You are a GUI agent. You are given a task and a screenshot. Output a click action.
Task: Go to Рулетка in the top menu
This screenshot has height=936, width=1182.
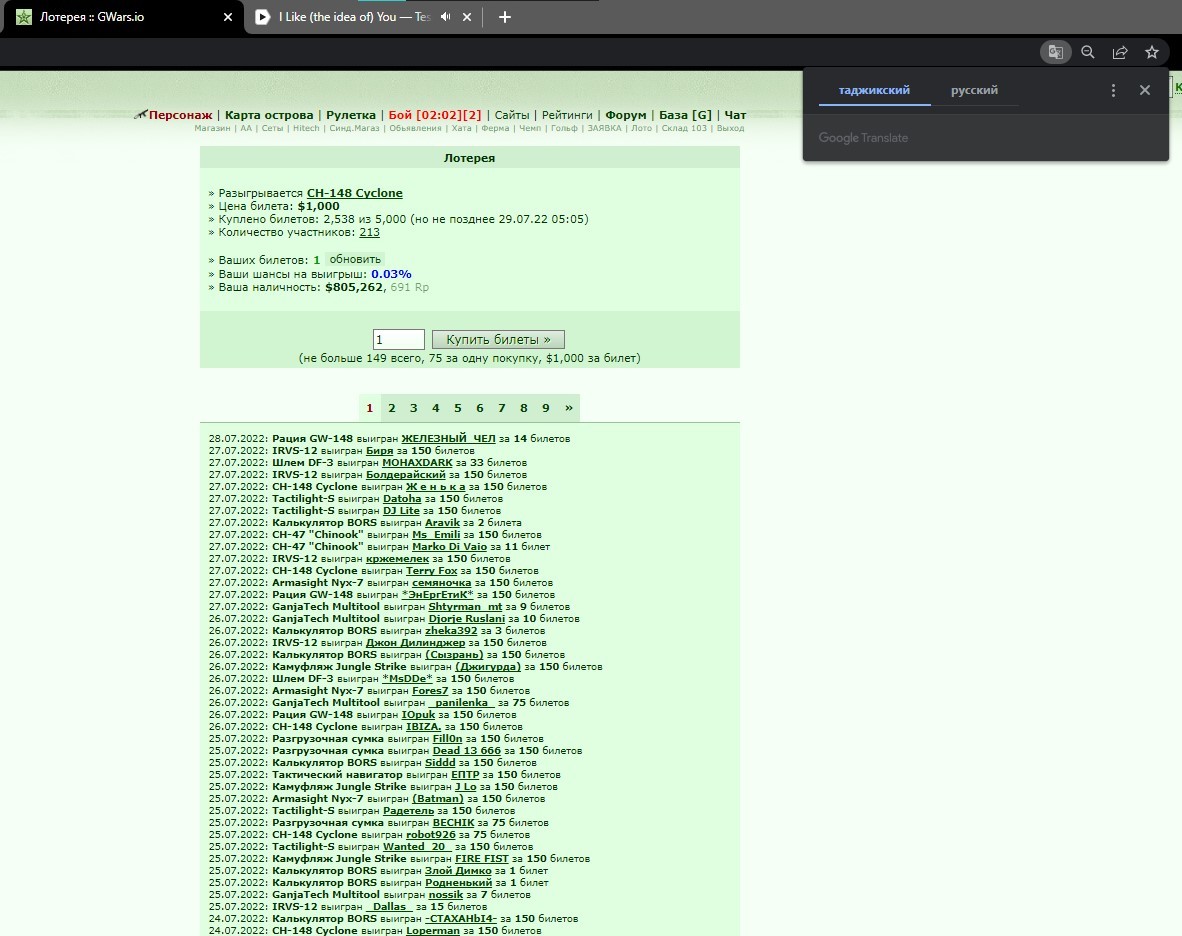(351, 115)
